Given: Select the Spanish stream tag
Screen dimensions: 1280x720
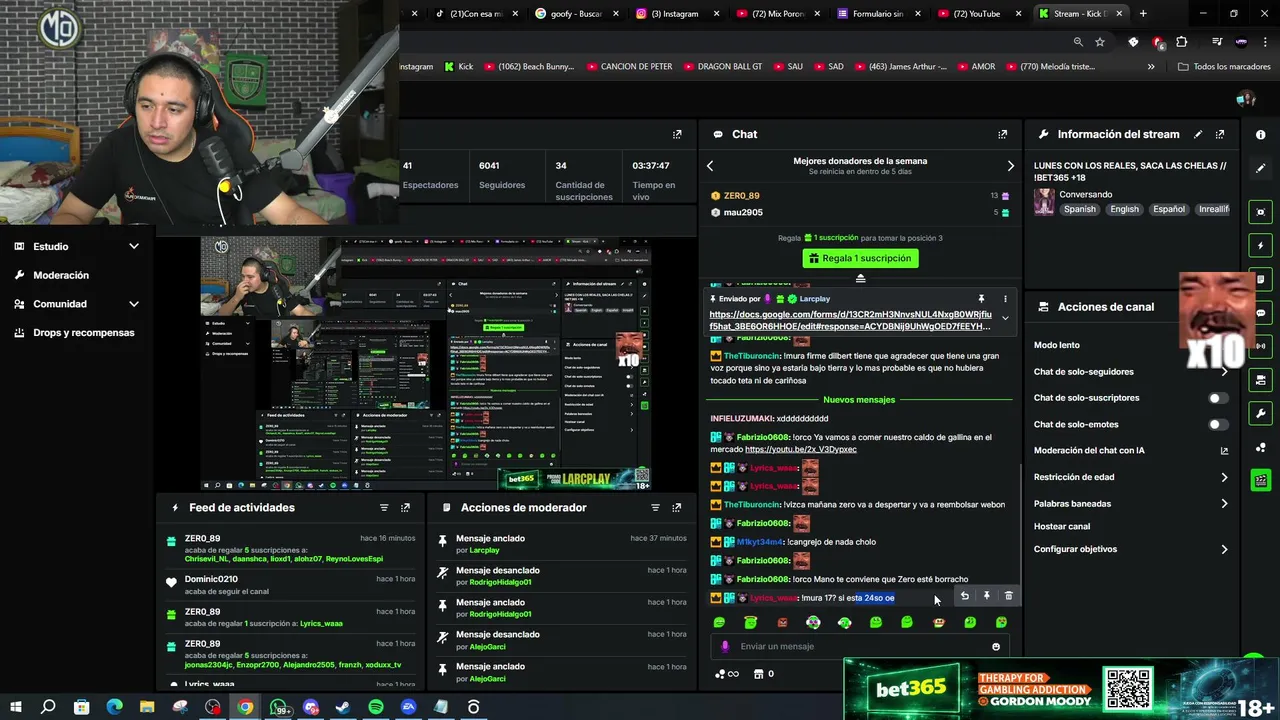Looking at the screenshot, I should [x=1080, y=210].
